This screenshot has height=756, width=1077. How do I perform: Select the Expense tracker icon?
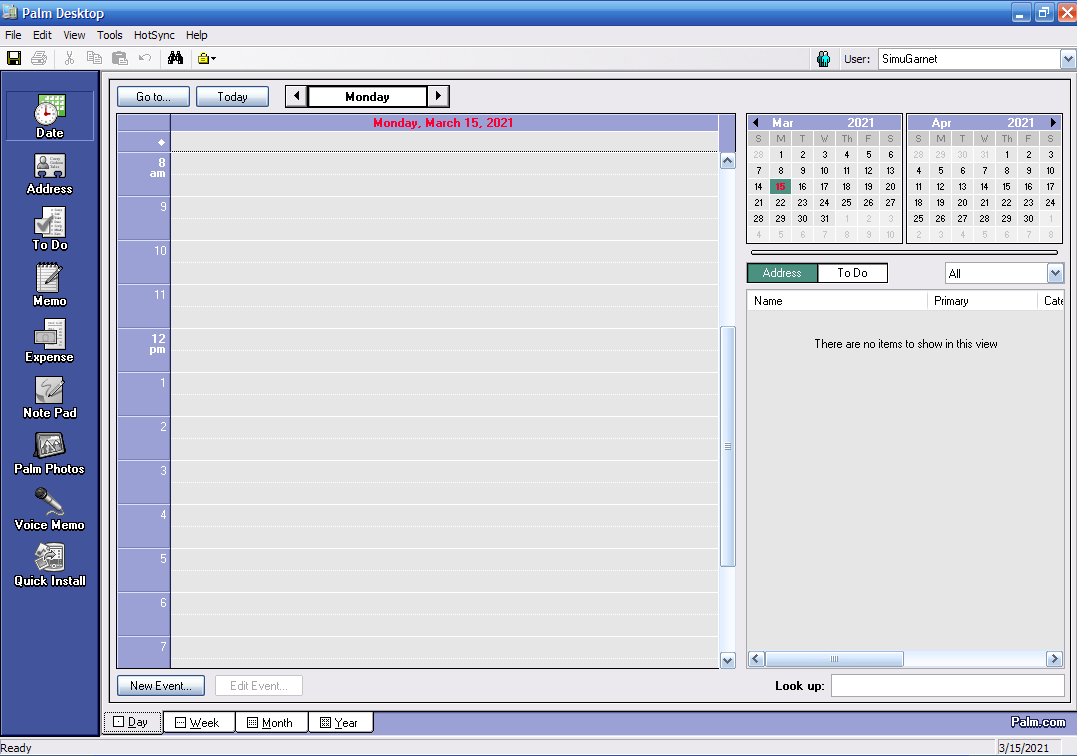pyautogui.click(x=49, y=338)
